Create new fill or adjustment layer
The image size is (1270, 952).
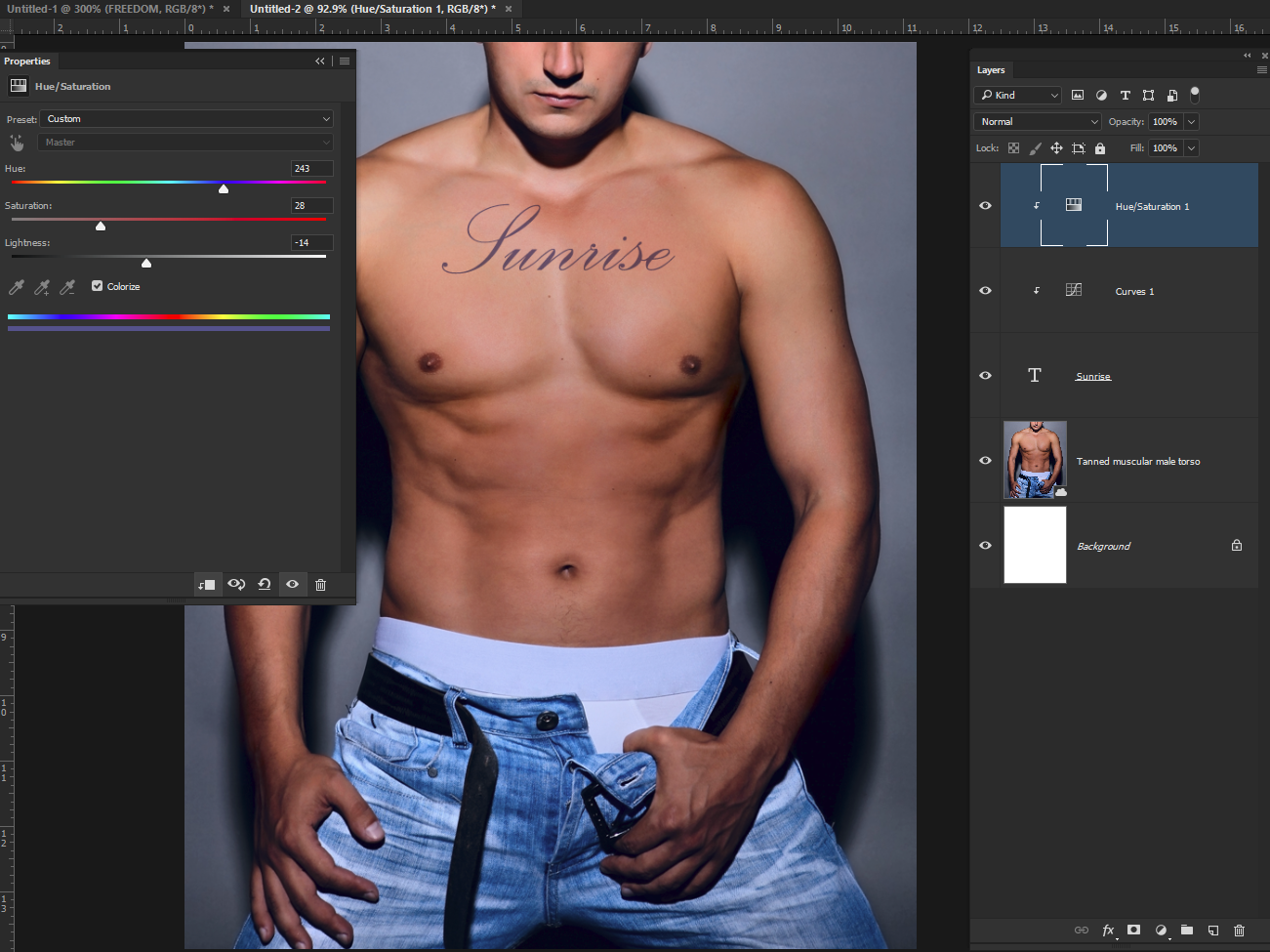1161,931
